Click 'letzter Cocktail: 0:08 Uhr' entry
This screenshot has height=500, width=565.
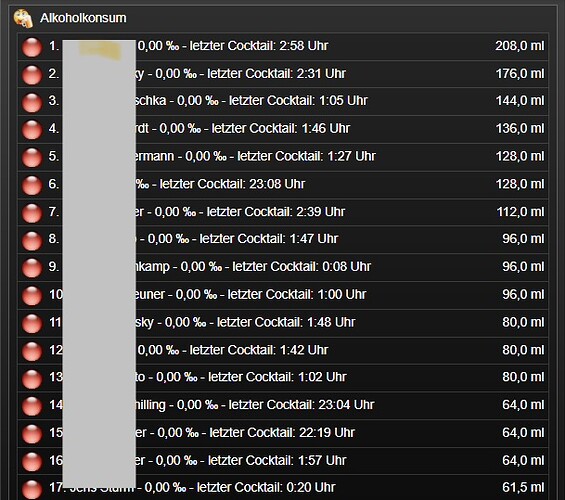click(x=302, y=267)
